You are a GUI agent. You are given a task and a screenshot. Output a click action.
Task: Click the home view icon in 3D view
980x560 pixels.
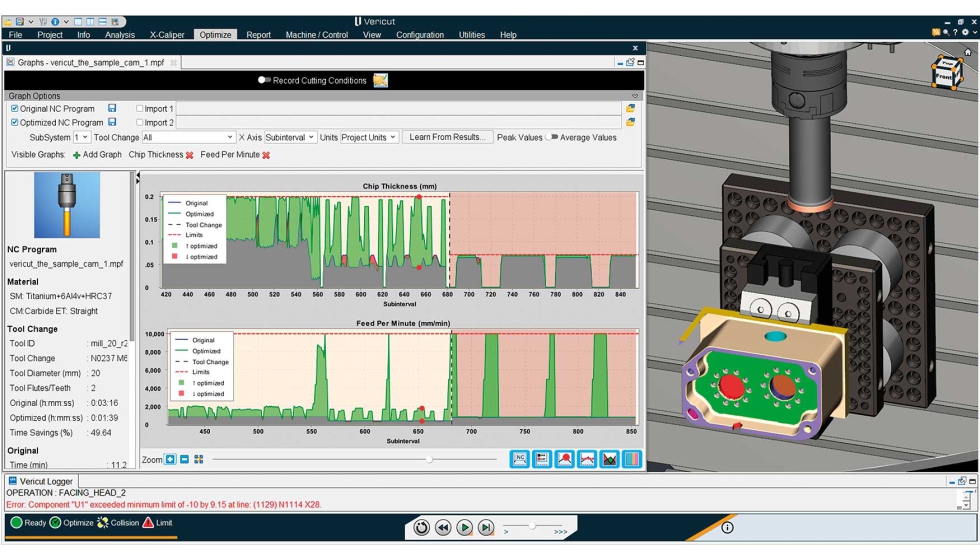[968, 52]
